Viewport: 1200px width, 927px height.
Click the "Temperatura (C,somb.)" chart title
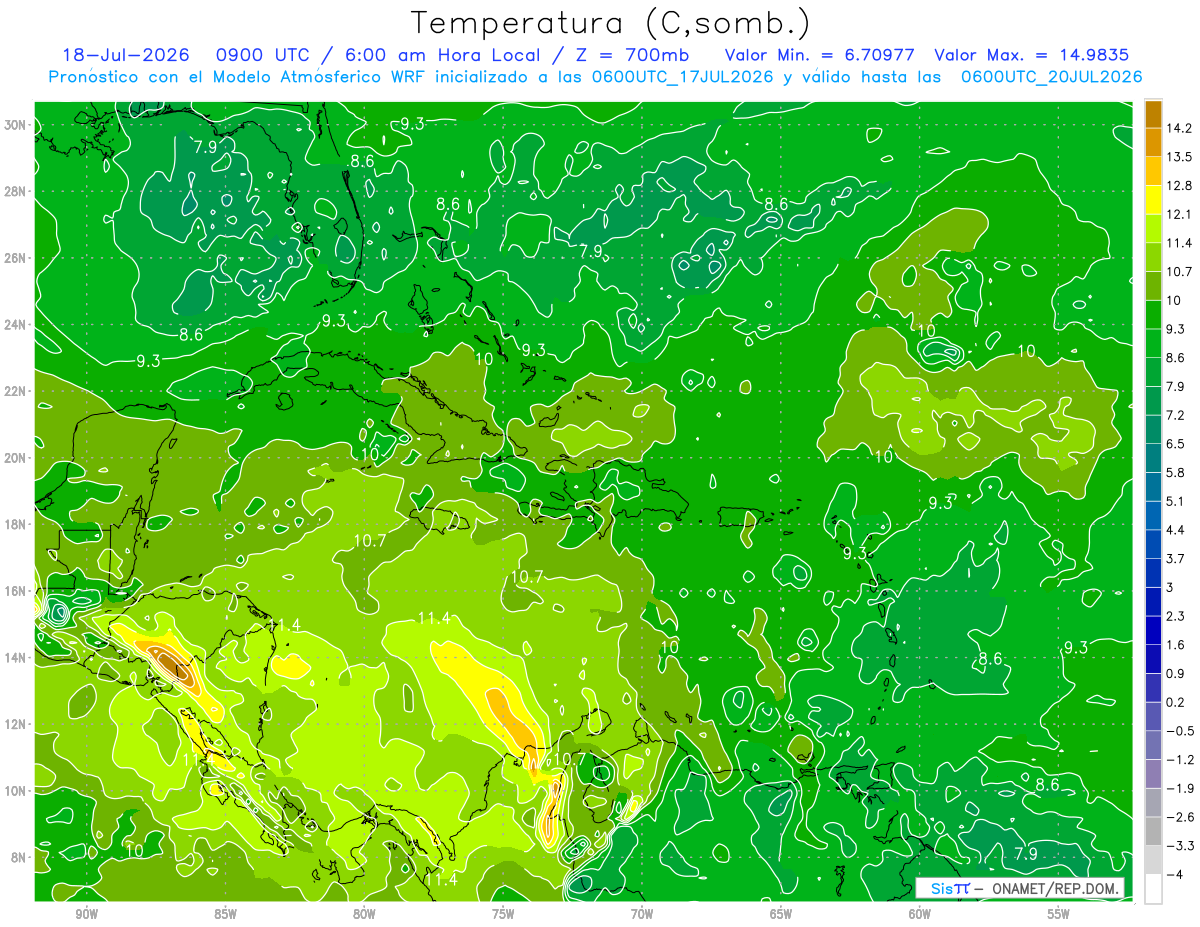(x=610, y=23)
